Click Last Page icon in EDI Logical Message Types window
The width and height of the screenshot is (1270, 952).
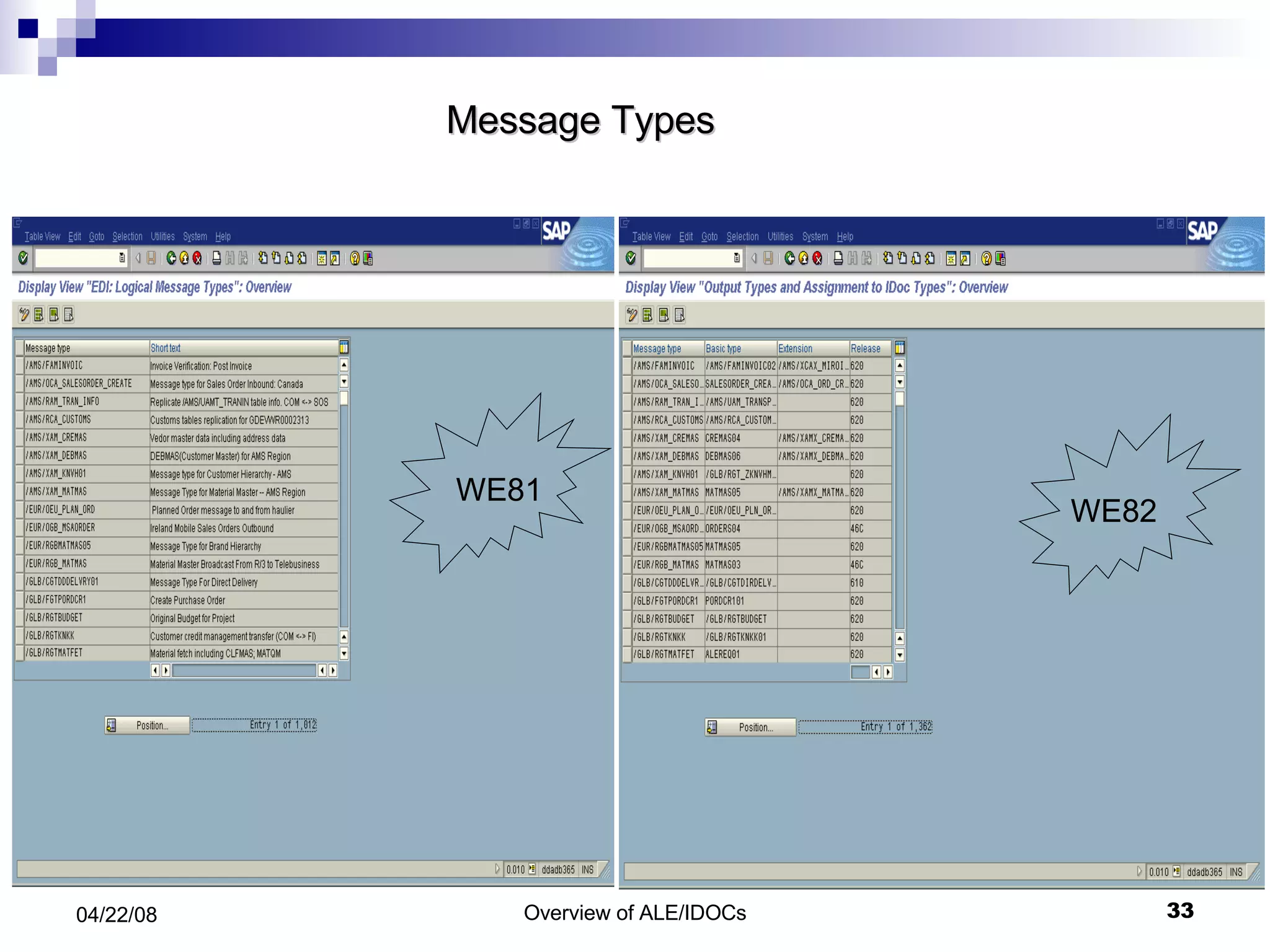[x=301, y=258]
